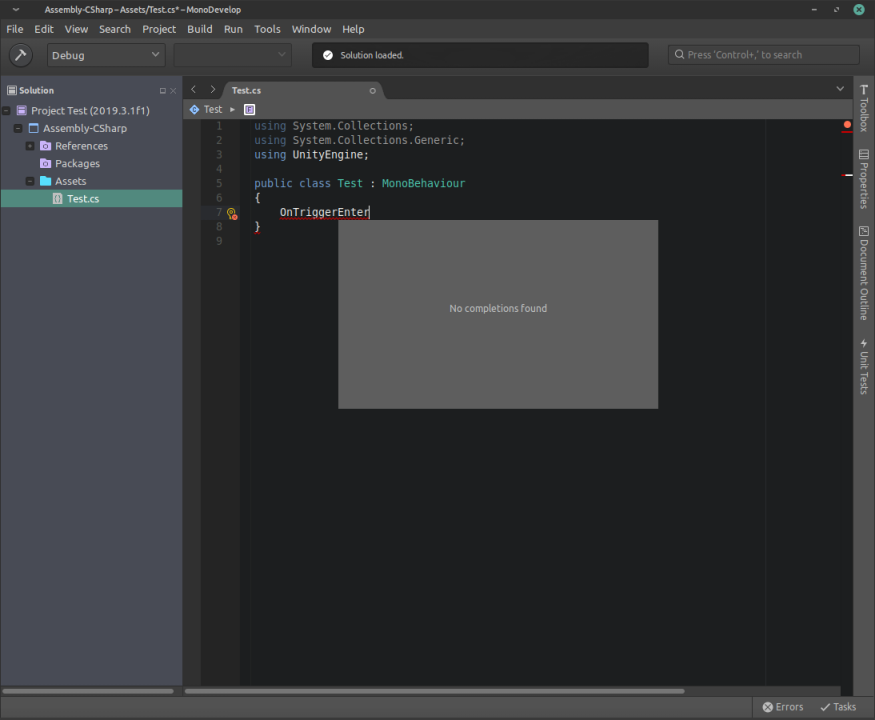Image resolution: width=875 pixels, height=720 pixels.
Task: Select the Test class icon in breadcrumb
Action: coord(196,109)
